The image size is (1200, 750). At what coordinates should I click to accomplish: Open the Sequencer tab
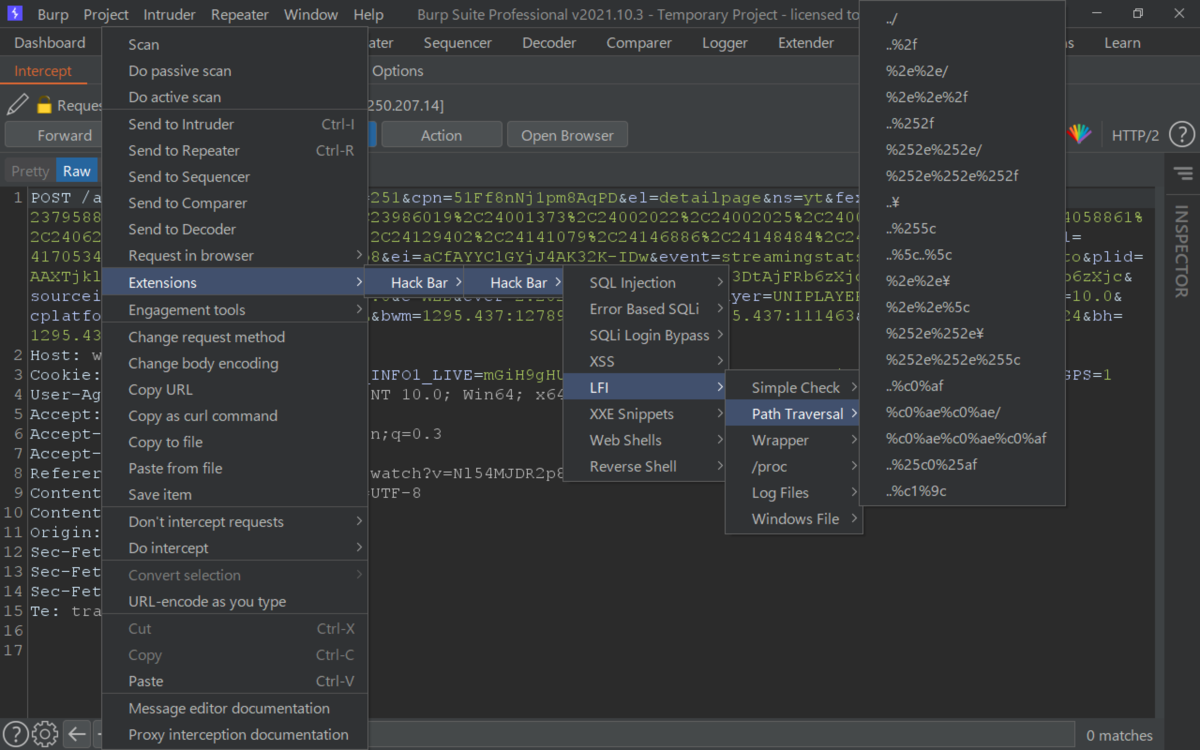tap(458, 43)
